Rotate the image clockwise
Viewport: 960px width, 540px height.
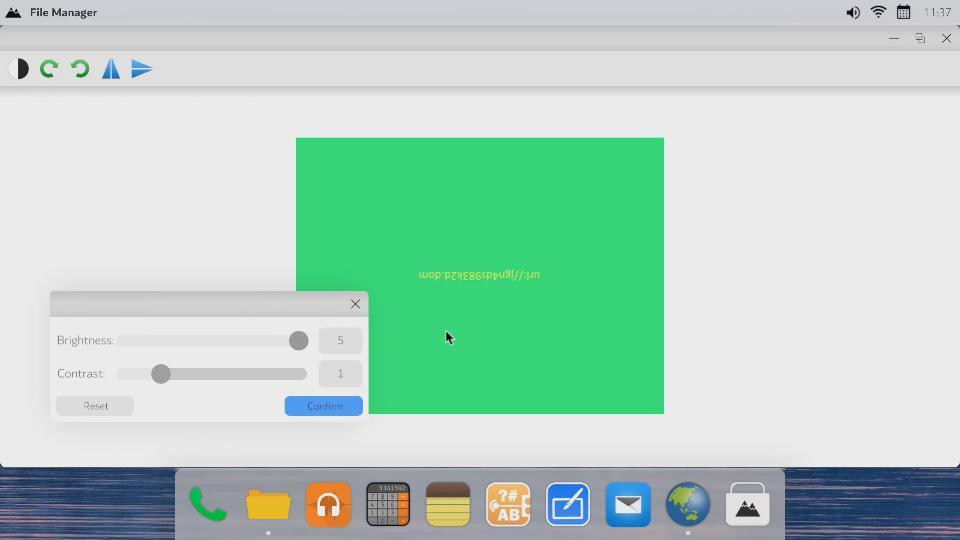click(x=49, y=69)
